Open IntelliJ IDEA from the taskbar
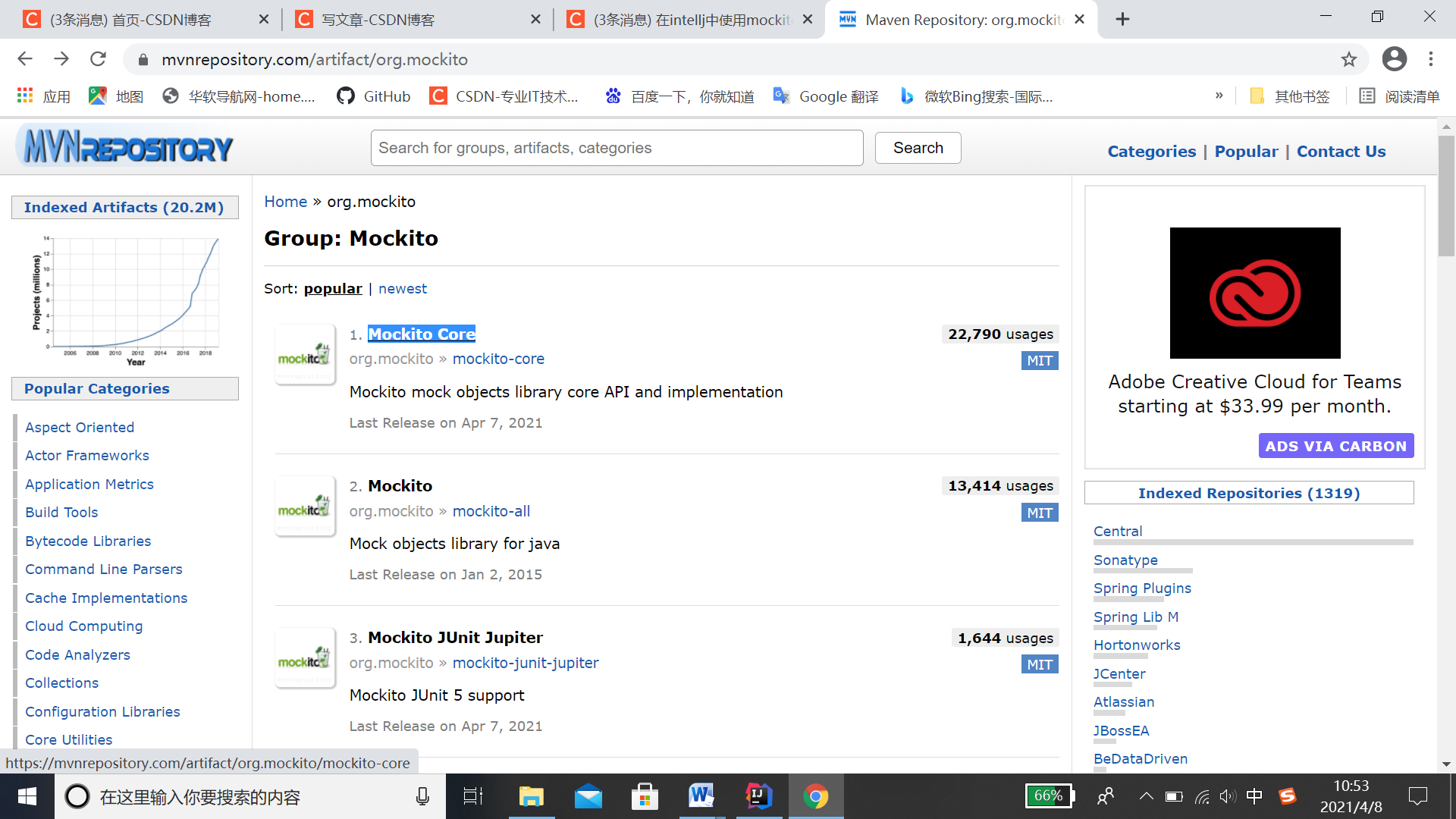Screen dimensions: 1456x819 tap(758, 796)
